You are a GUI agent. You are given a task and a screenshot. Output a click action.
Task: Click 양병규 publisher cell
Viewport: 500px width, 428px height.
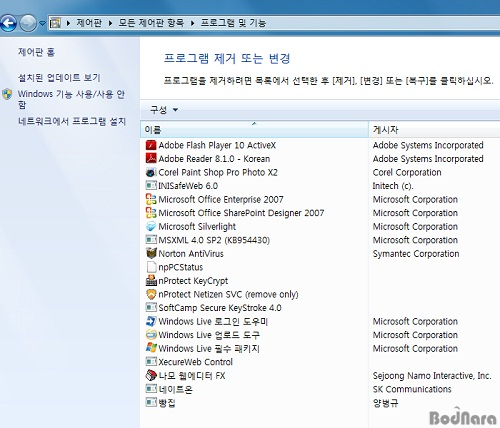point(385,403)
